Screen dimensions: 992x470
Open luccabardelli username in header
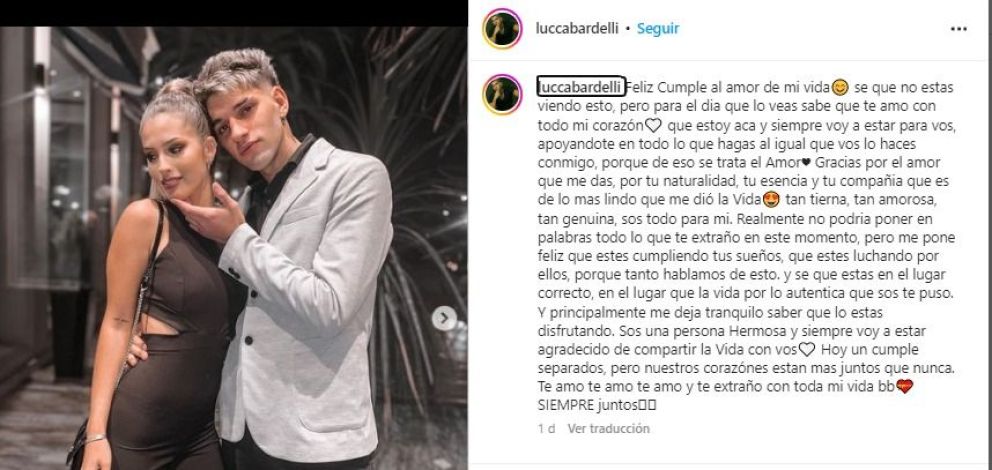tap(576, 28)
